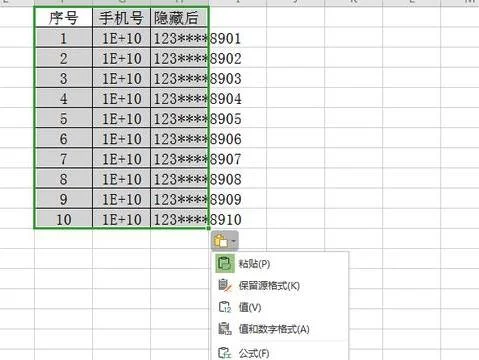The width and height of the screenshot is (479, 360).
Task: Select the cell showing 123****8907
Action: tap(180, 159)
